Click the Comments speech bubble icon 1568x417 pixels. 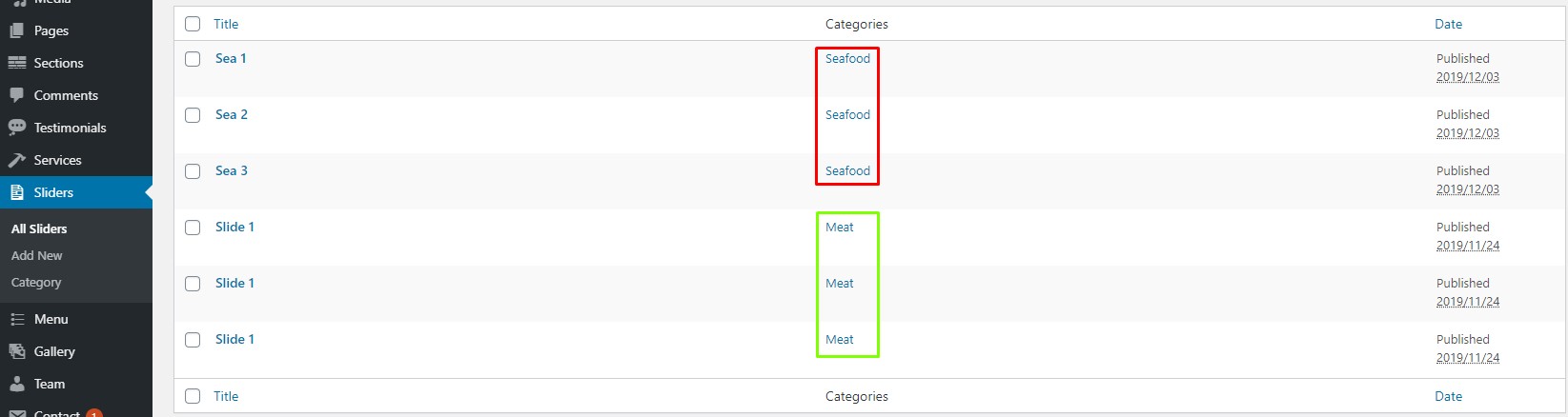pyautogui.click(x=16, y=95)
